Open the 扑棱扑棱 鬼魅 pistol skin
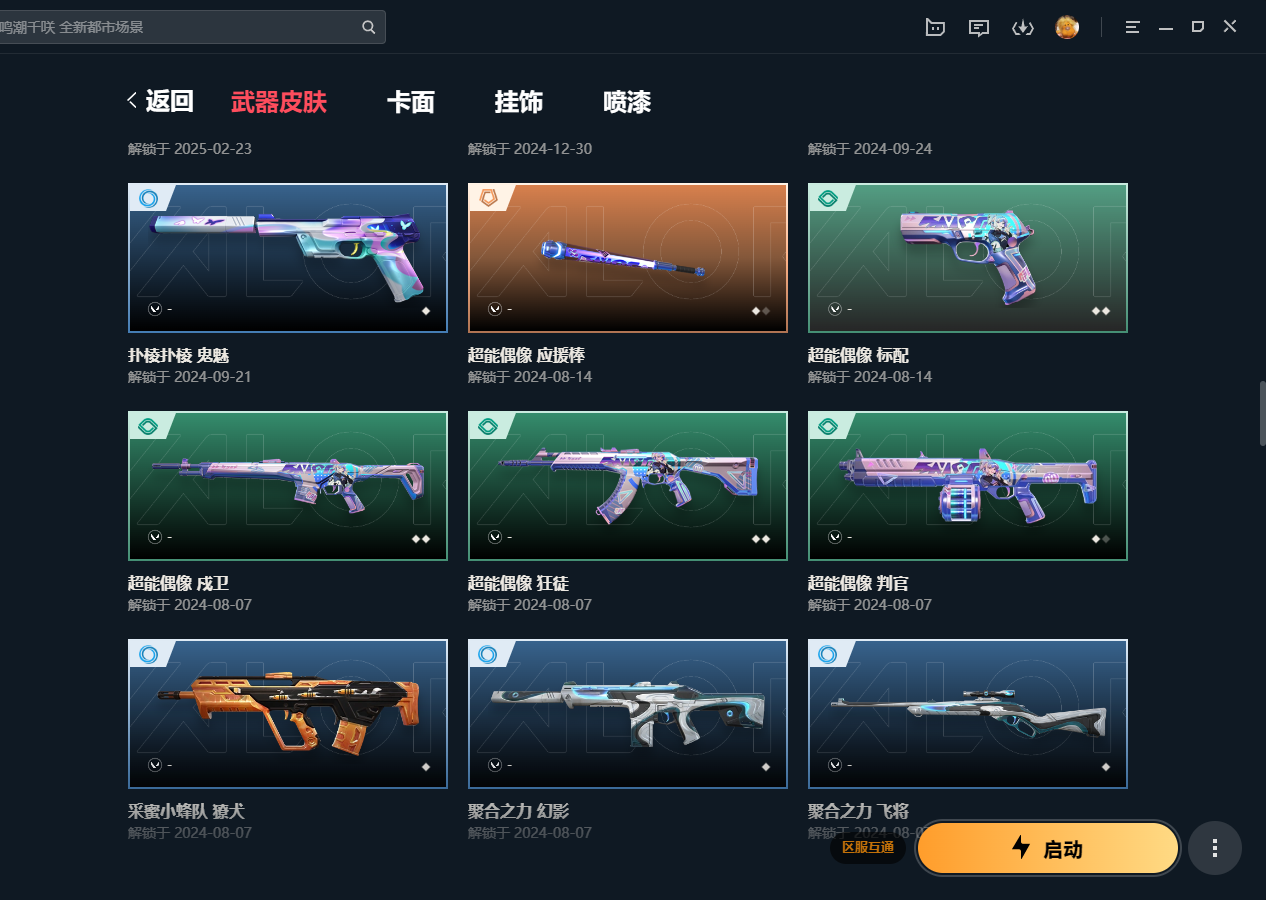1266x900 pixels. click(x=288, y=258)
